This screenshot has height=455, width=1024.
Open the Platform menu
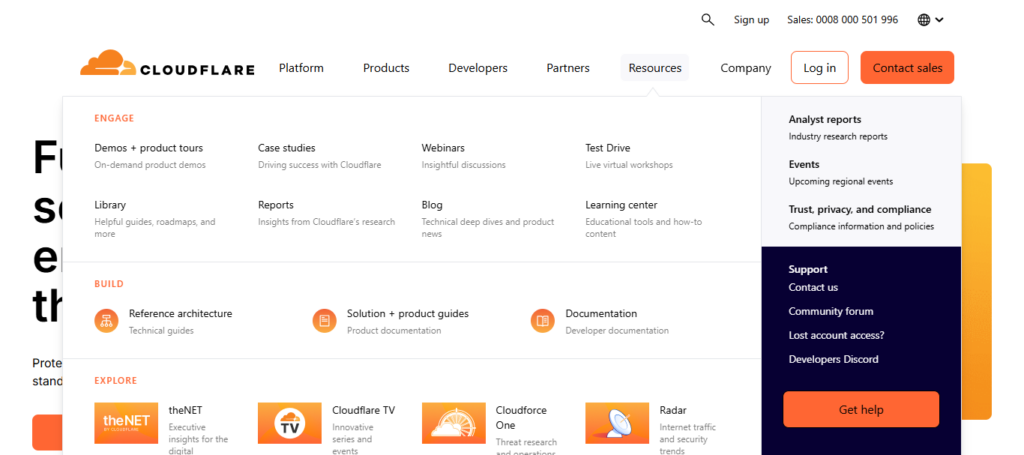[x=301, y=68]
